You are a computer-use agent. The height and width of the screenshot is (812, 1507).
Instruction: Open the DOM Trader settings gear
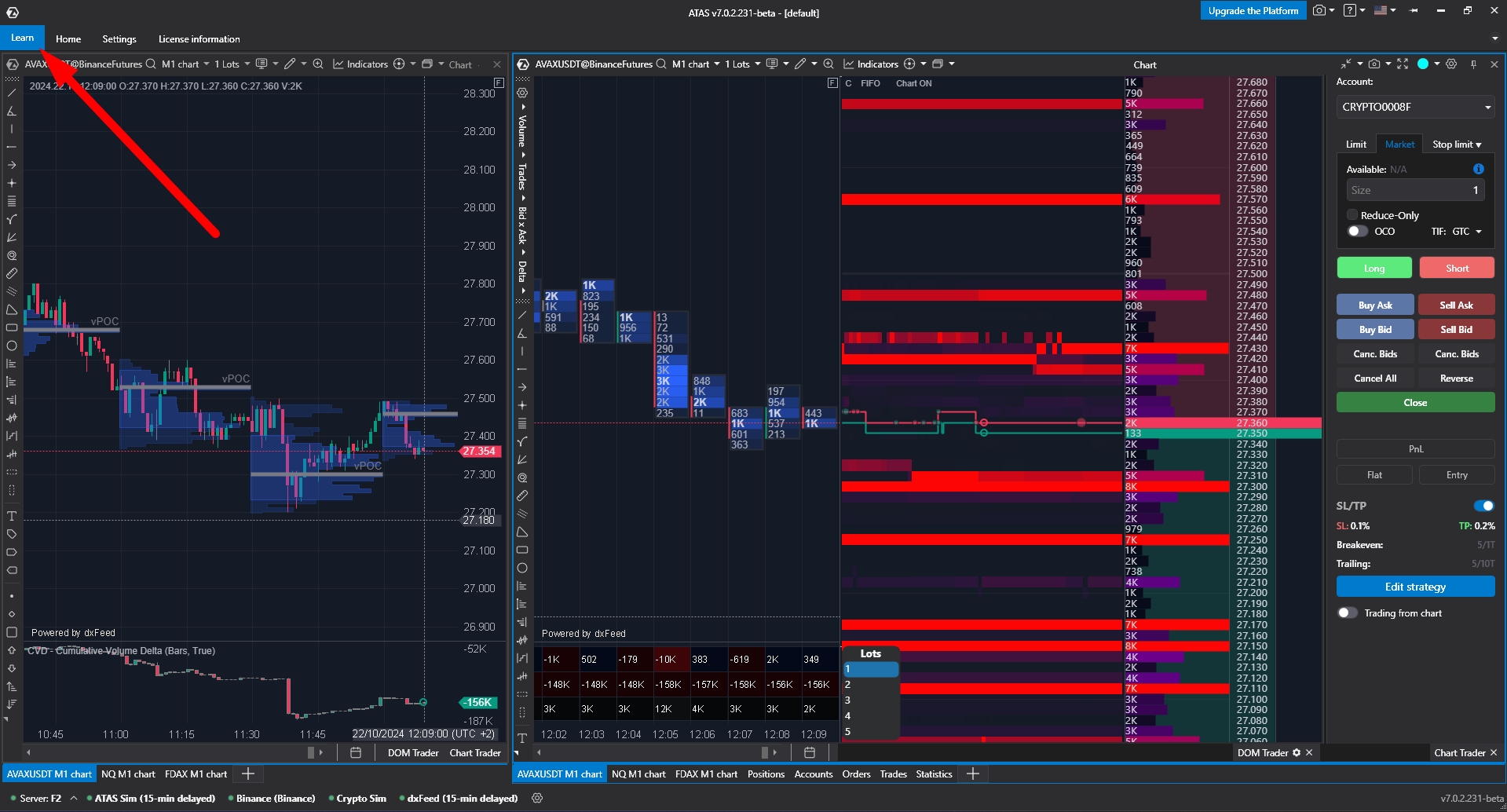(1297, 752)
